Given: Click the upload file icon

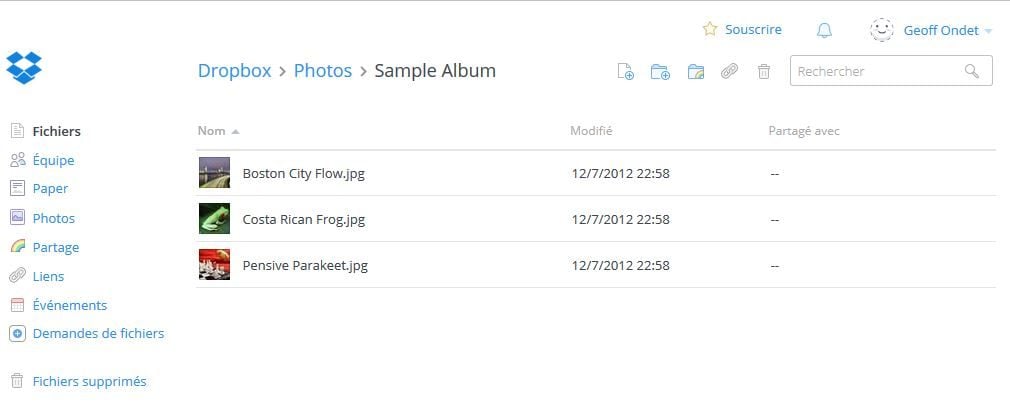Looking at the screenshot, I should click(x=626, y=71).
